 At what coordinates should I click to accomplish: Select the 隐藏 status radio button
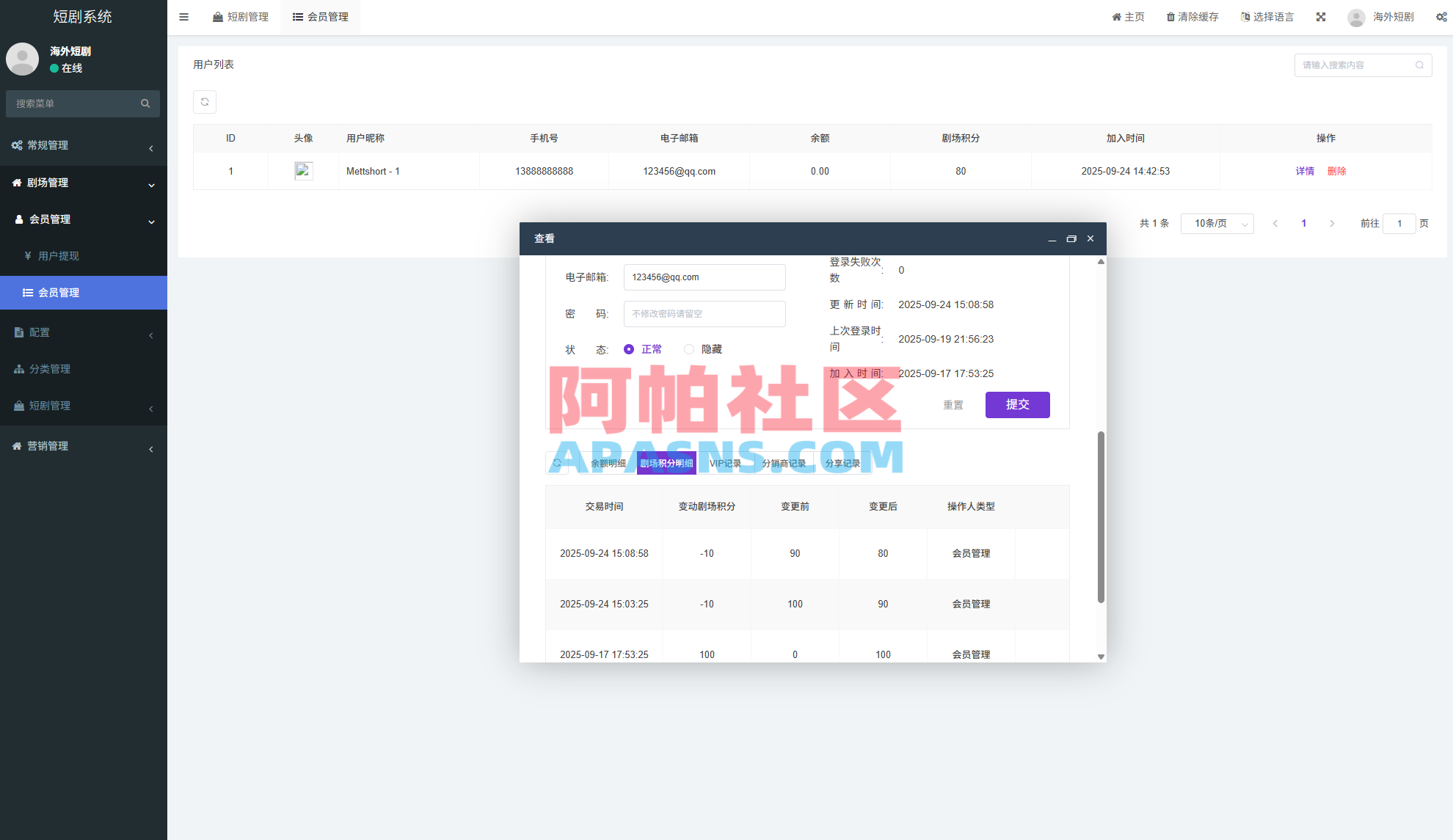[688, 349]
